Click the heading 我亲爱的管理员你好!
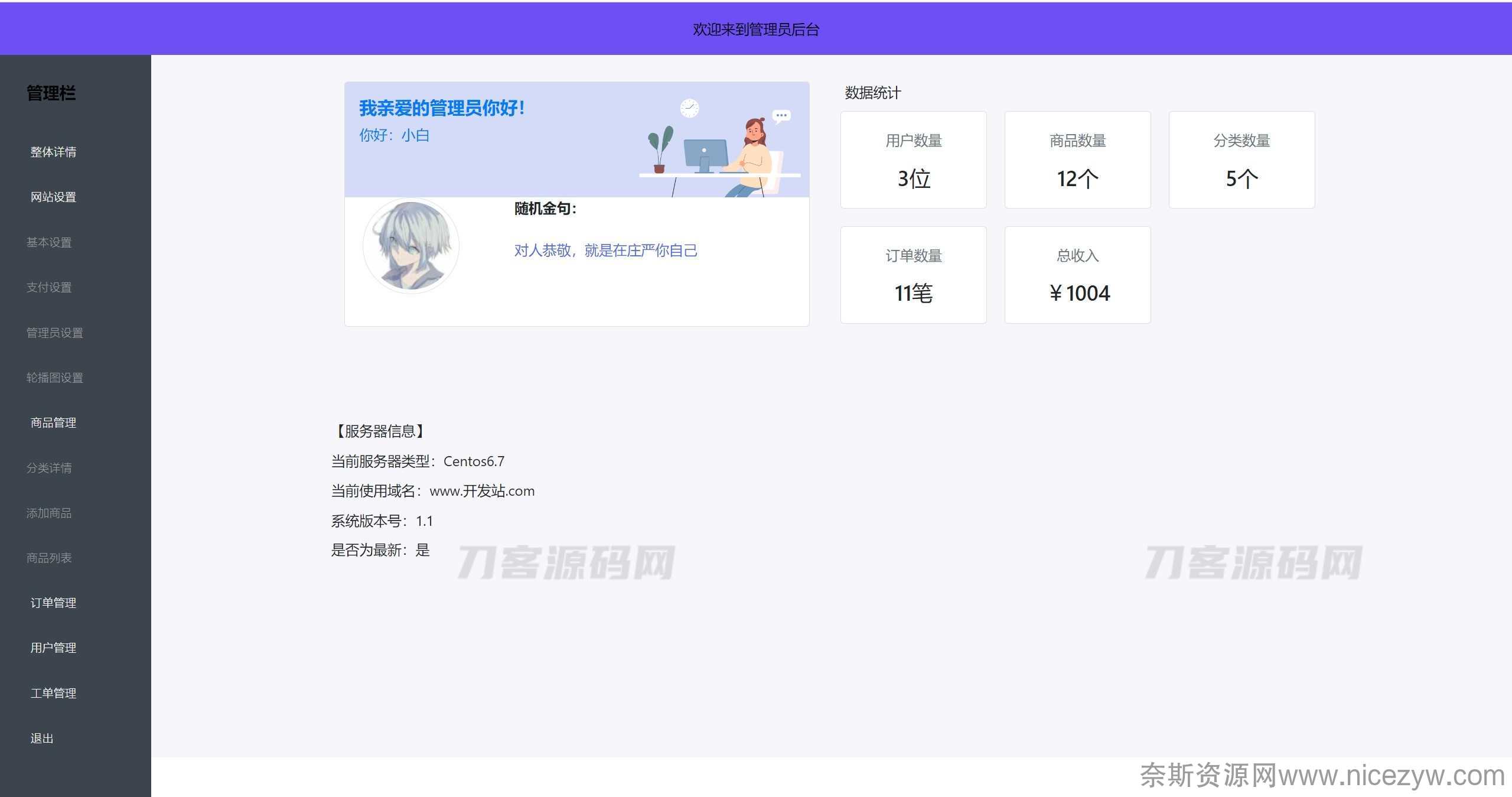The height and width of the screenshot is (797, 1512). [442, 108]
